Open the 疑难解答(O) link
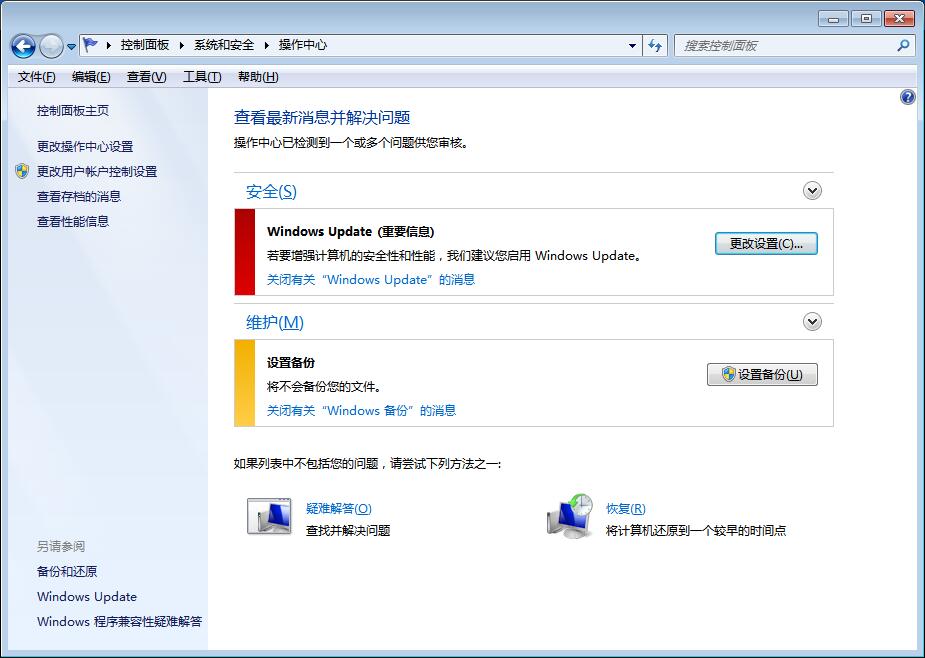 point(339,509)
